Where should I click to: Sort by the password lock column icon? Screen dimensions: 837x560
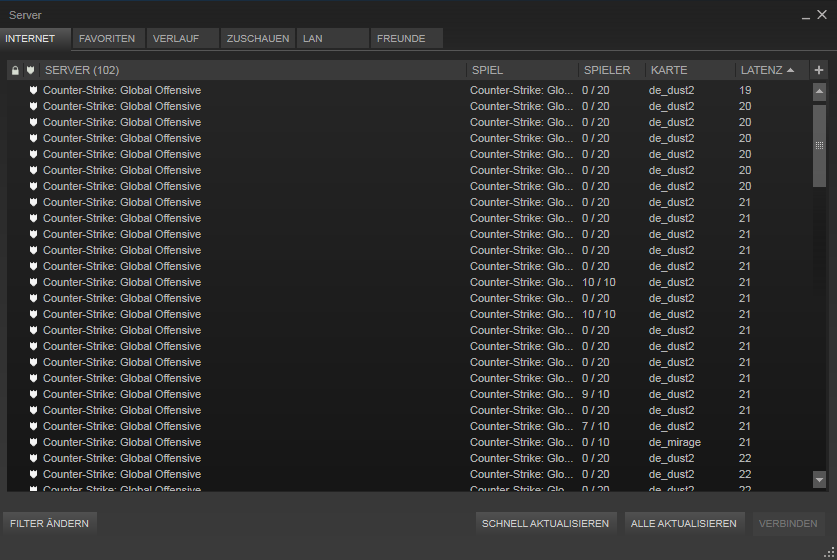click(x=15, y=70)
